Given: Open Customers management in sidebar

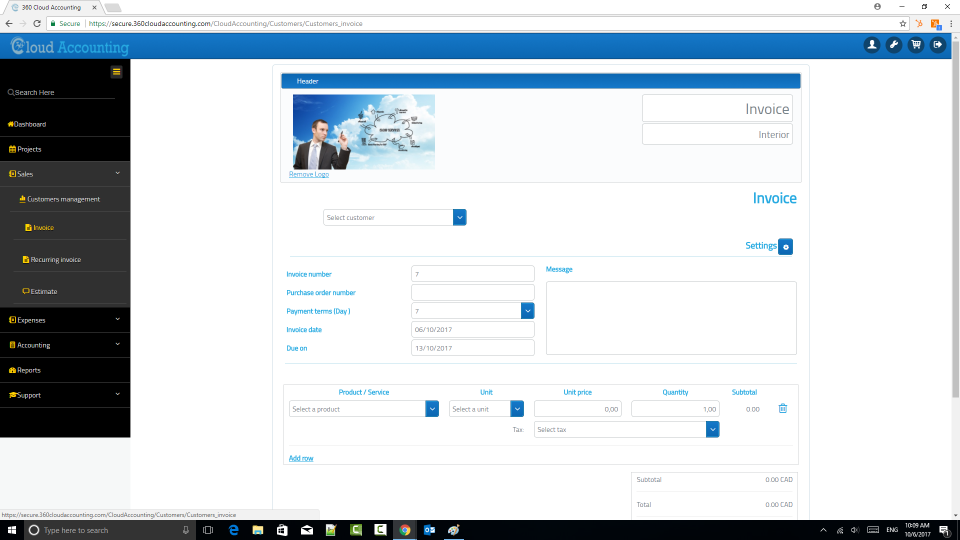Looking at the screenshot, I should click(65, 200).
